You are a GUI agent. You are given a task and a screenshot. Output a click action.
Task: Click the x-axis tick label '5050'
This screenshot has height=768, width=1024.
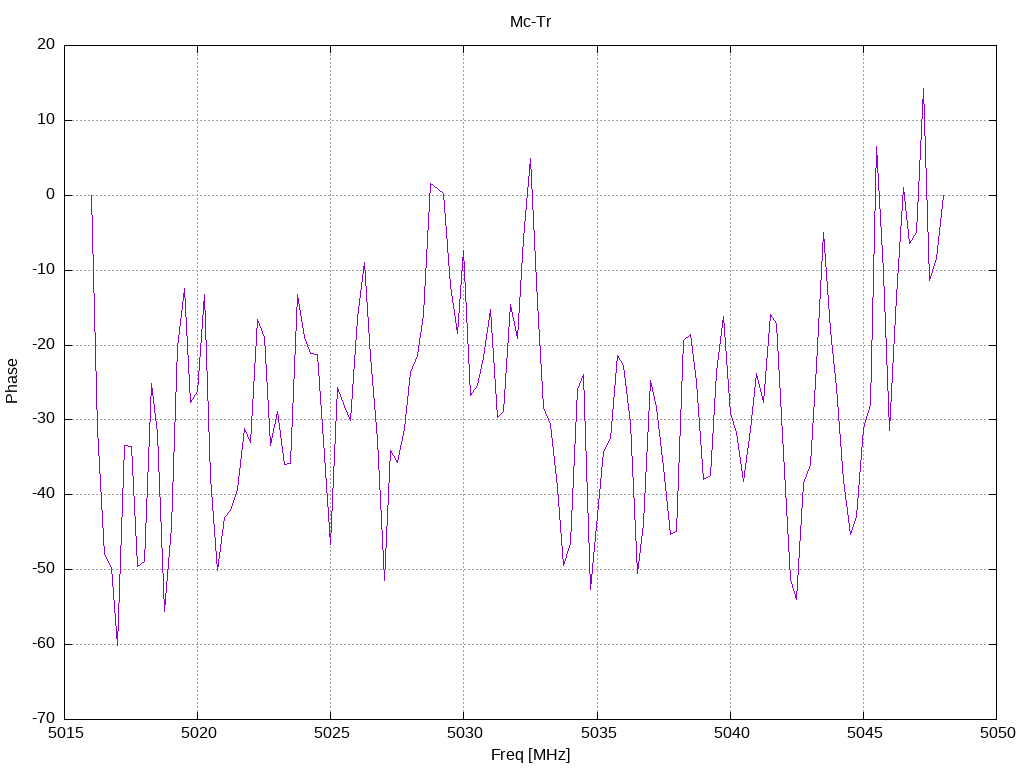point(997,733)
